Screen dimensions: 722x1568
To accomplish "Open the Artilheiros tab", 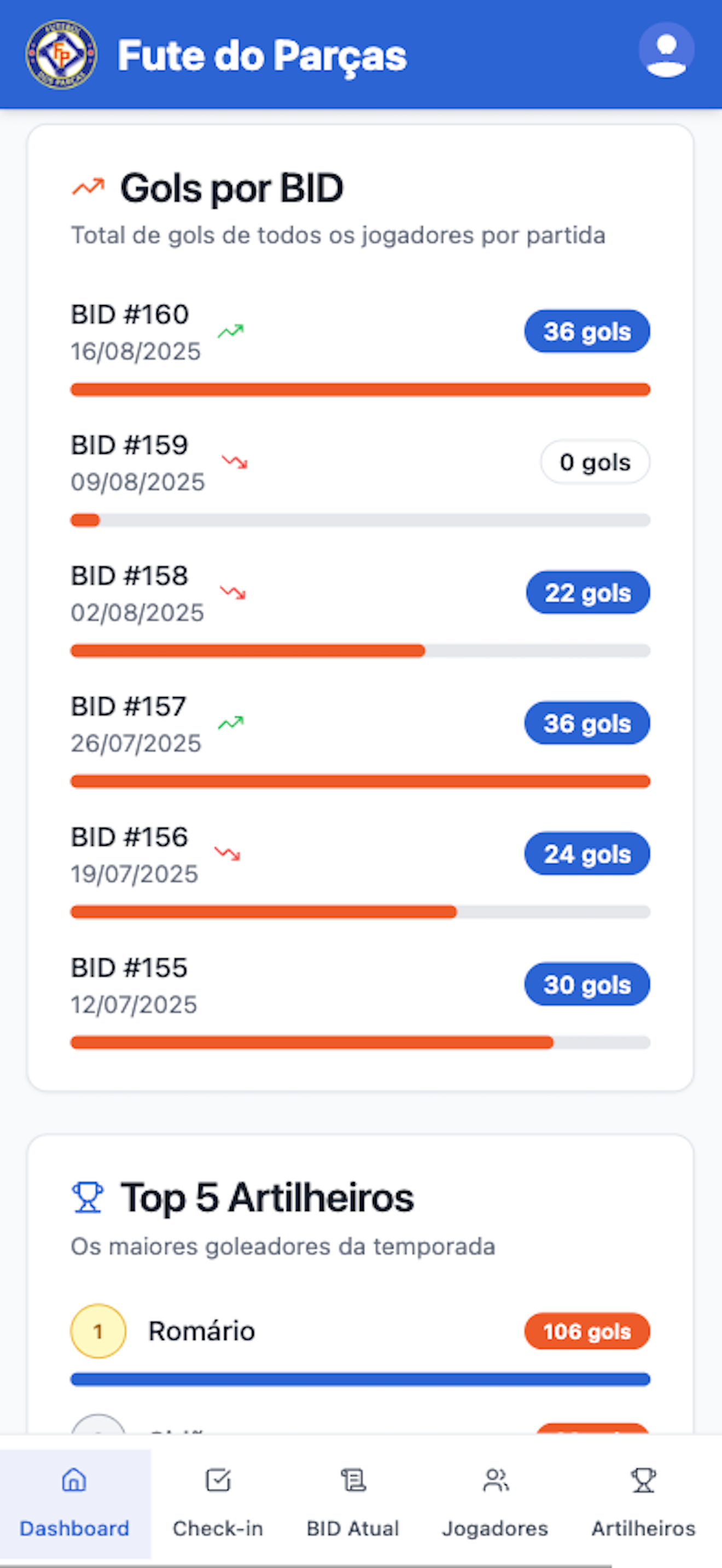I will pos(643,1503).
